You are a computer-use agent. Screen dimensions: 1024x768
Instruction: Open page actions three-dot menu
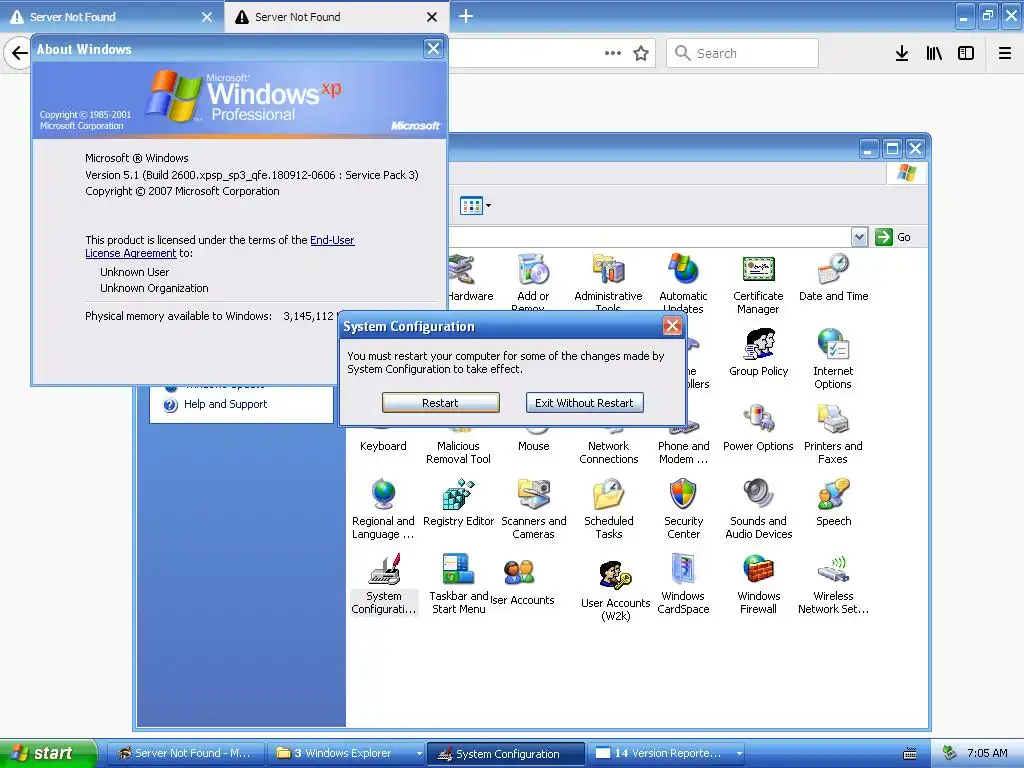pos(613,54)
